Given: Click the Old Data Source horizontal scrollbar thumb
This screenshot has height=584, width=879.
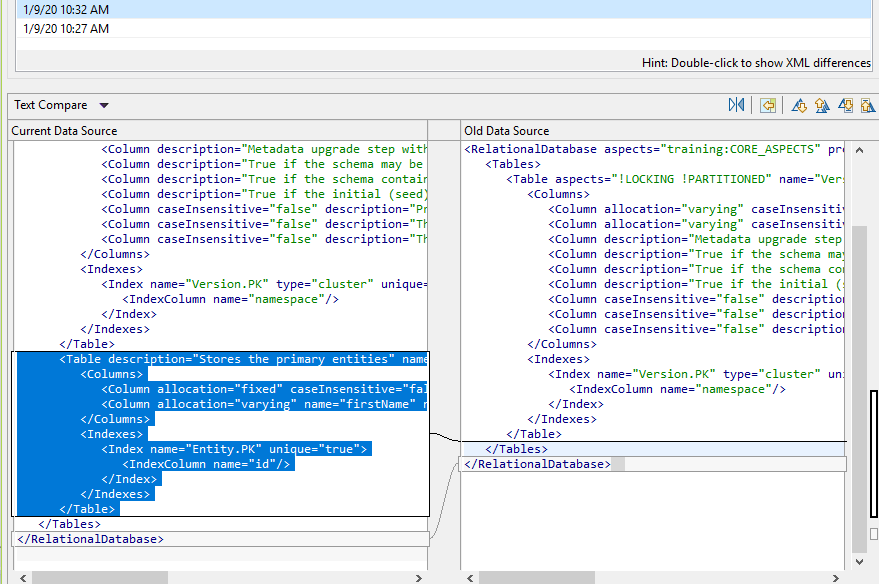Looking at the screenshot, I should 537,577.
